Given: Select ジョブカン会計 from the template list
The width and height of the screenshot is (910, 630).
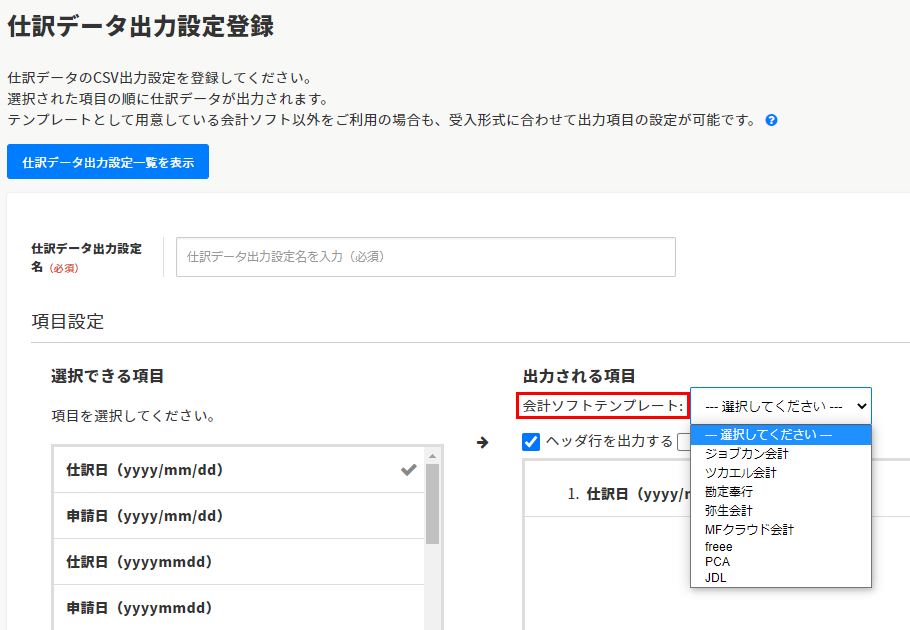Looking at the screenshot, I should (746, 454).
